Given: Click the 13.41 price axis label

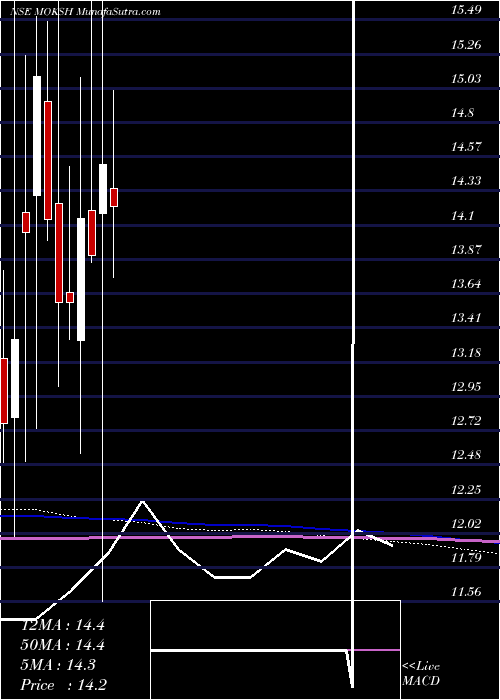Looking at the screenshot, I should tap(466, 318).
